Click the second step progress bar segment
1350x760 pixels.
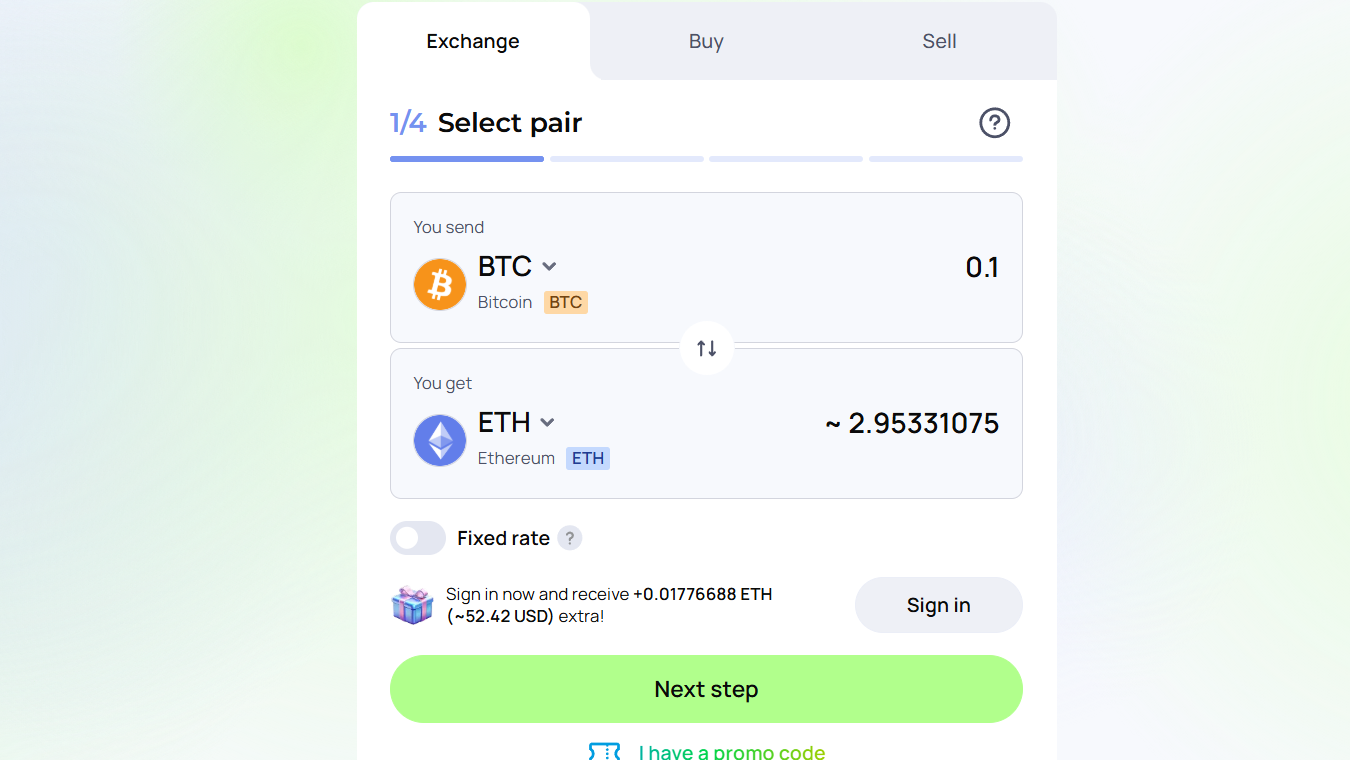pos(626,158)
